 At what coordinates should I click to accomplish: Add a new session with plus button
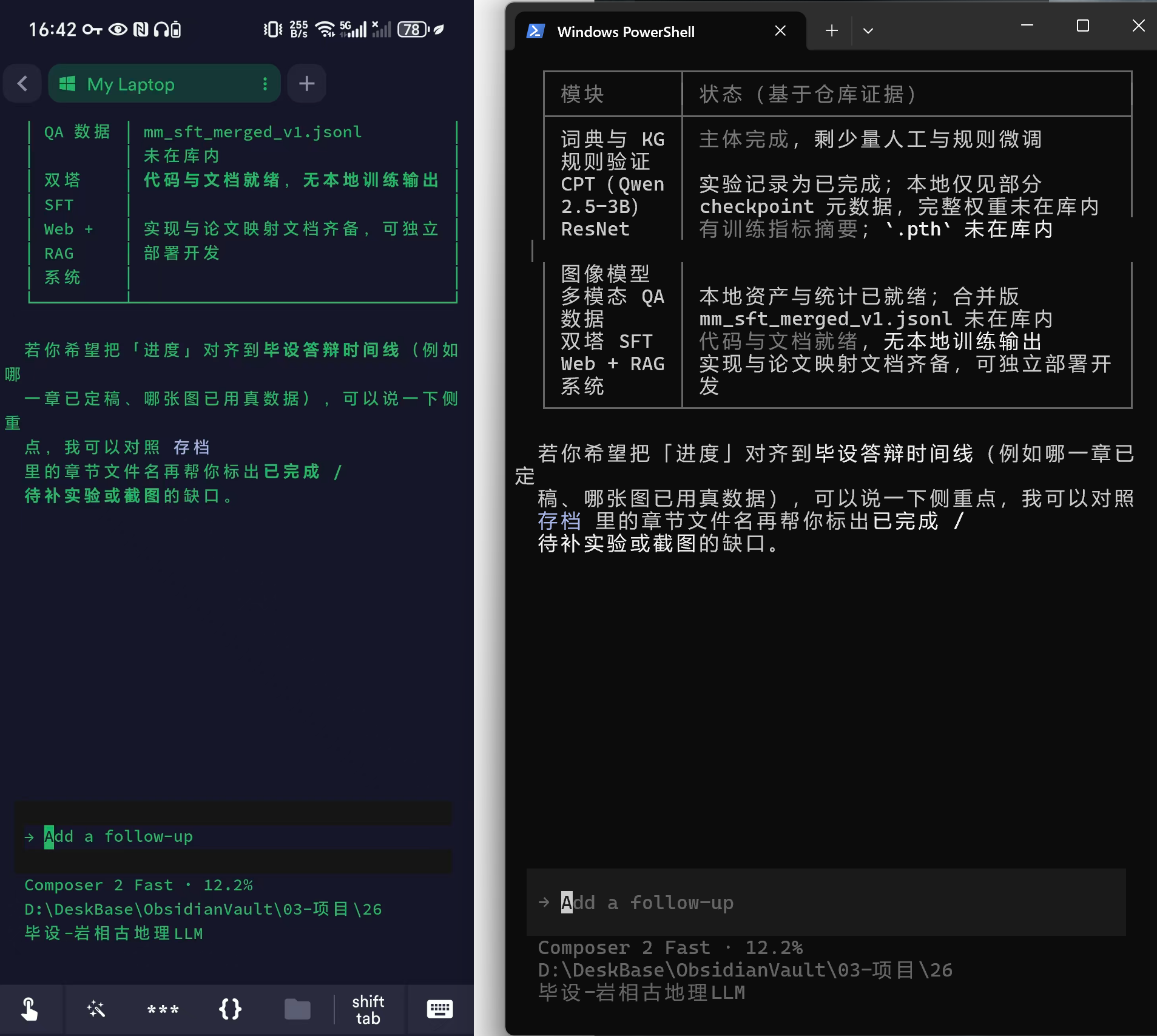coord(307,84)
